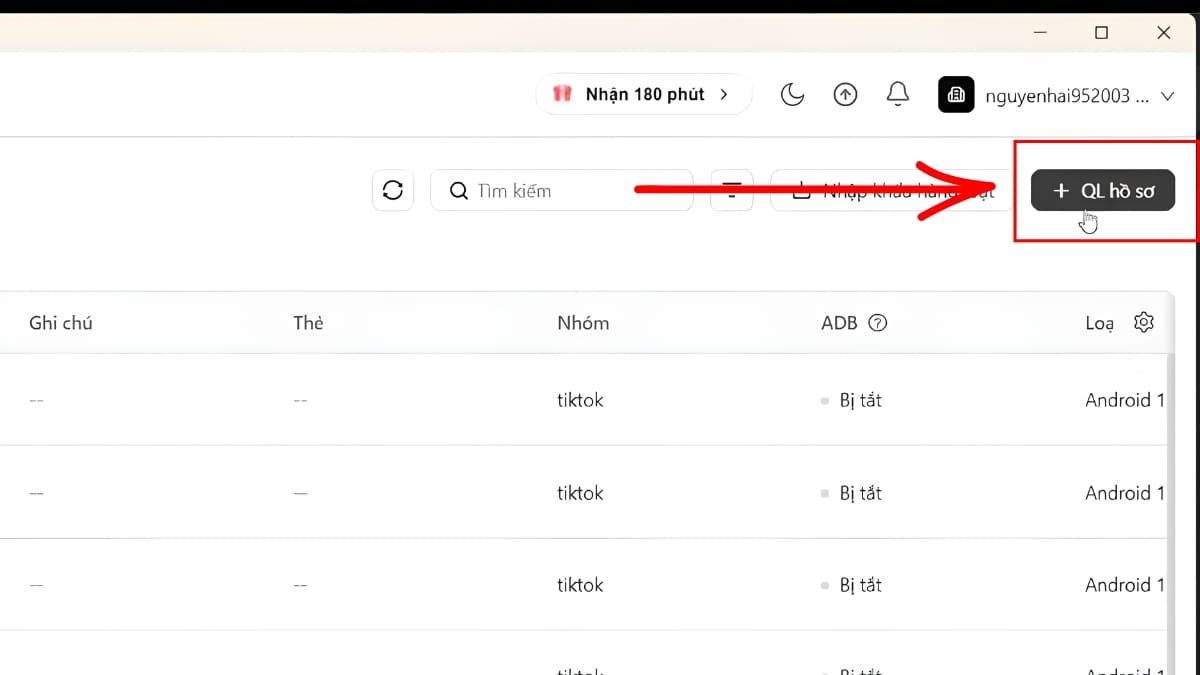Click the account avatar icon
The image size is (1200, 675).
pos(956,95)
